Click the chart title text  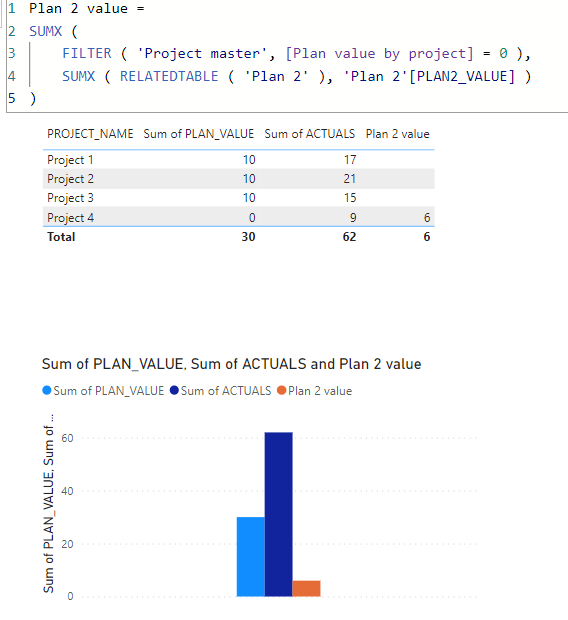231,364
